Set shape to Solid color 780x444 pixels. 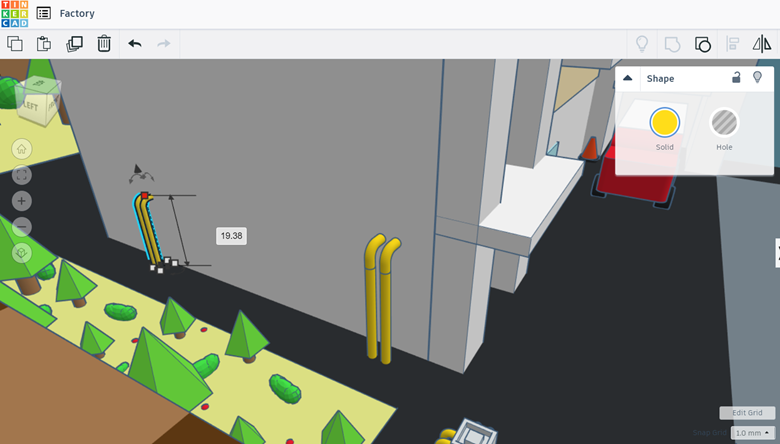click(x=665, y=123)
